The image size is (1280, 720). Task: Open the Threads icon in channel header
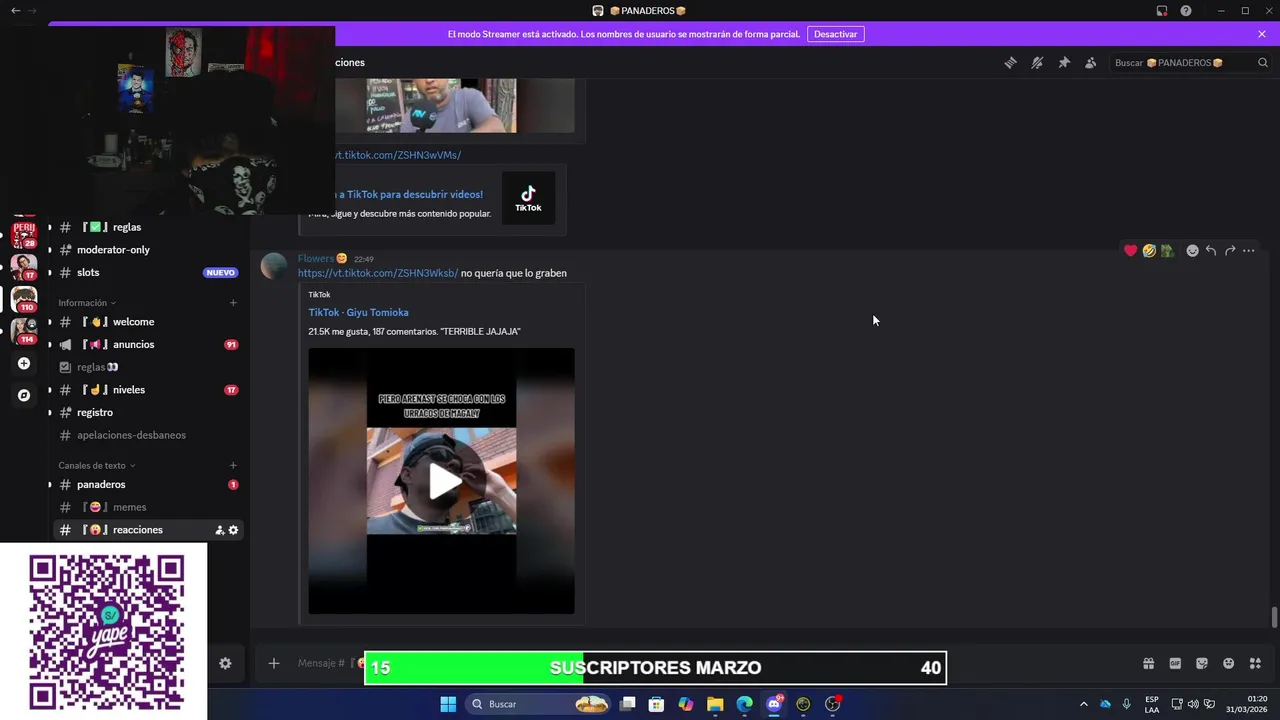pyautogui.click(x=1010, y=62)
